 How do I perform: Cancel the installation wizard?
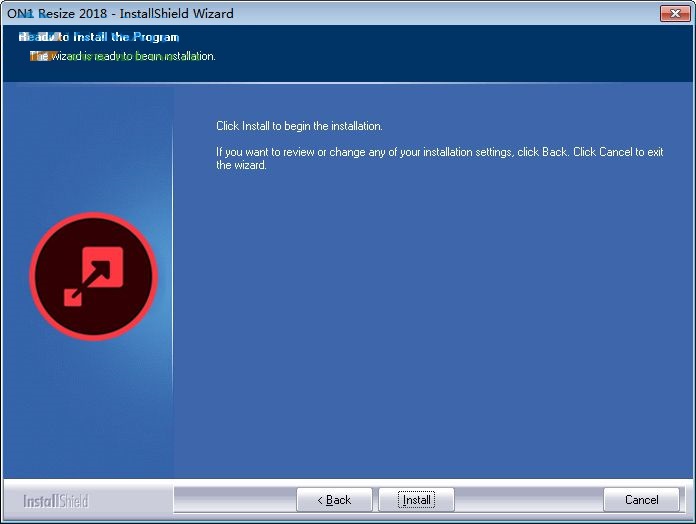click(641, 500)
